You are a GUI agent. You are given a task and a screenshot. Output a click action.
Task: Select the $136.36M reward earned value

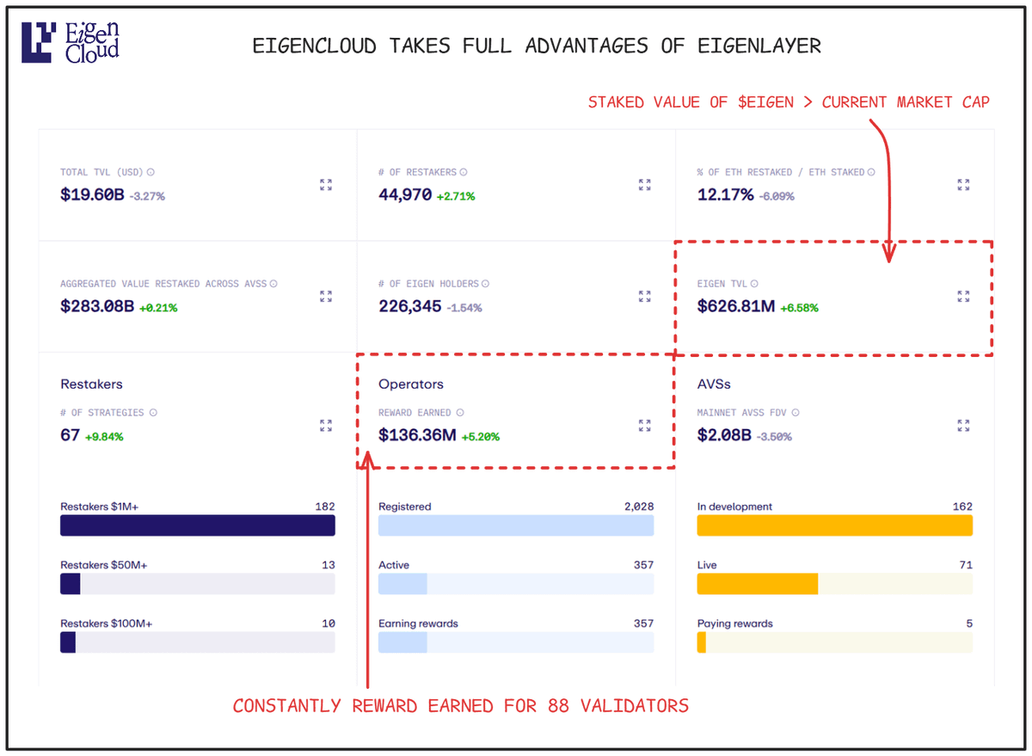point(417,436)
